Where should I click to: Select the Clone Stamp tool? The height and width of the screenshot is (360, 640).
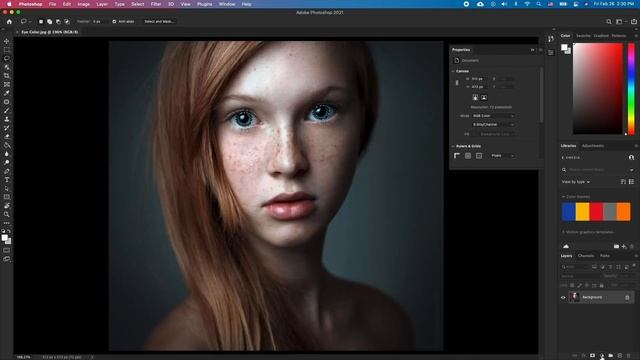tap(7, 119)
